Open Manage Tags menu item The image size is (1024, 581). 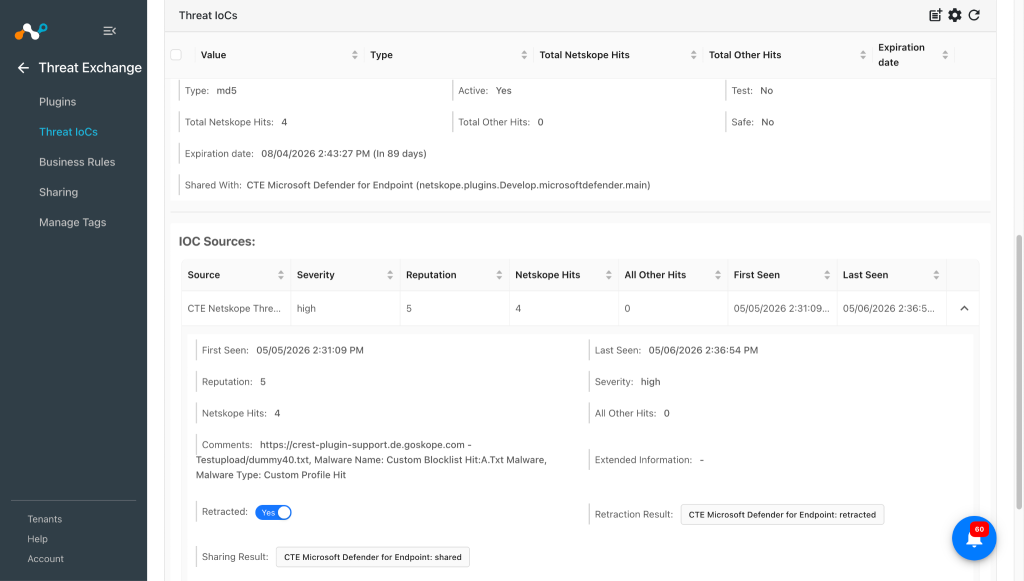(x=72, y=222)
